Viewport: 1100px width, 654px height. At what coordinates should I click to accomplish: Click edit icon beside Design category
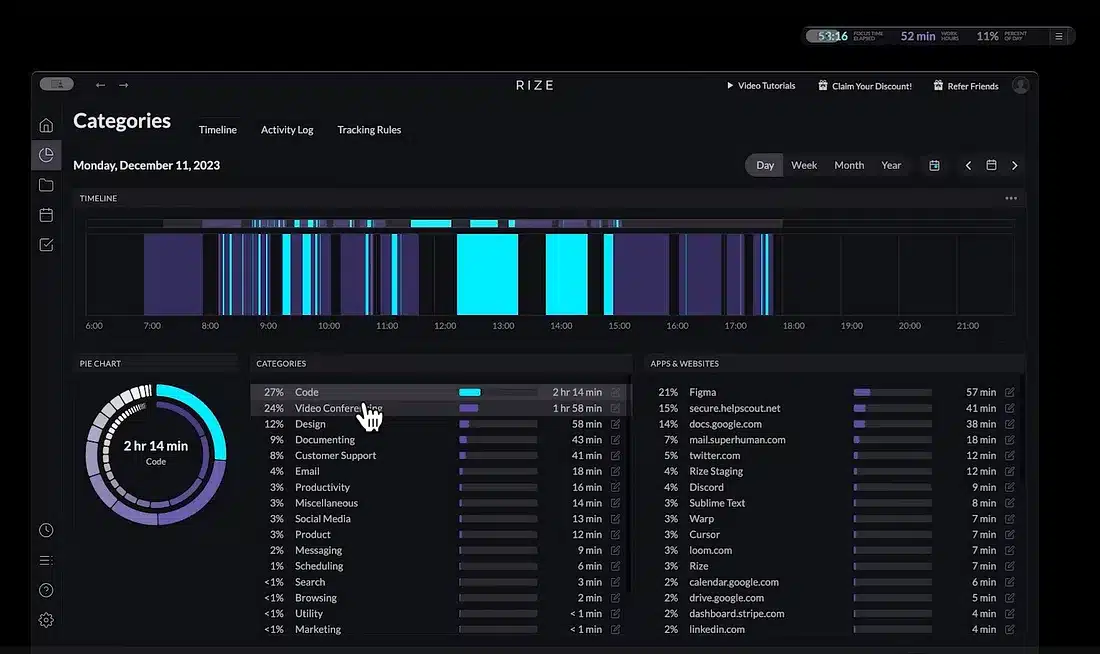point(615,424)
